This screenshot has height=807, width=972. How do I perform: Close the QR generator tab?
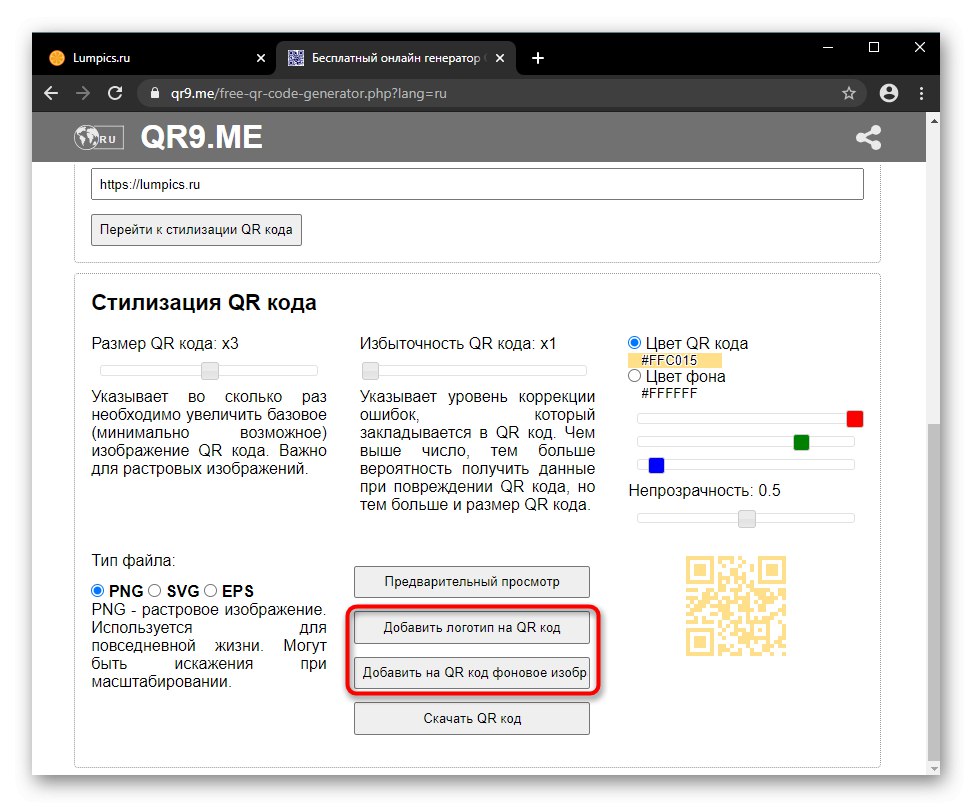pos(500,58)
